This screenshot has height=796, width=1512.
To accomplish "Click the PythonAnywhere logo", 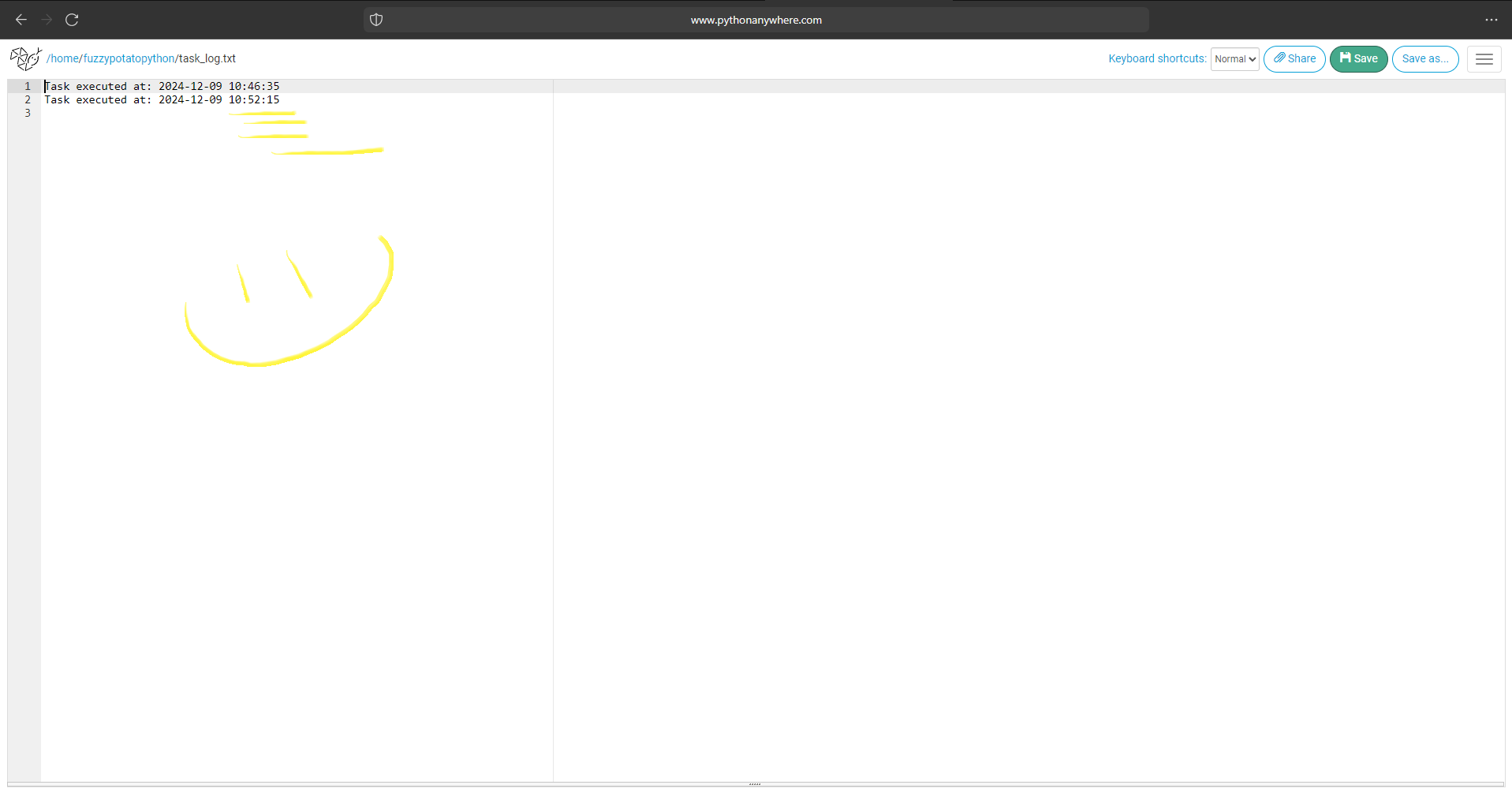I will [x=25, y=58].
